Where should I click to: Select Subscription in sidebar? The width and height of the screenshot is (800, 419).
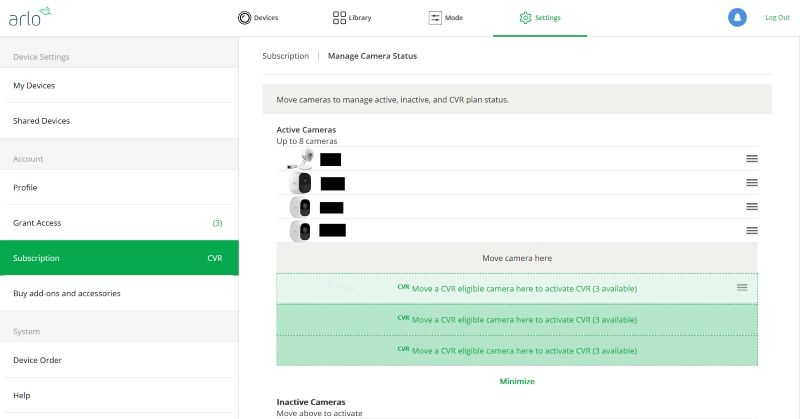click(119, 258)
